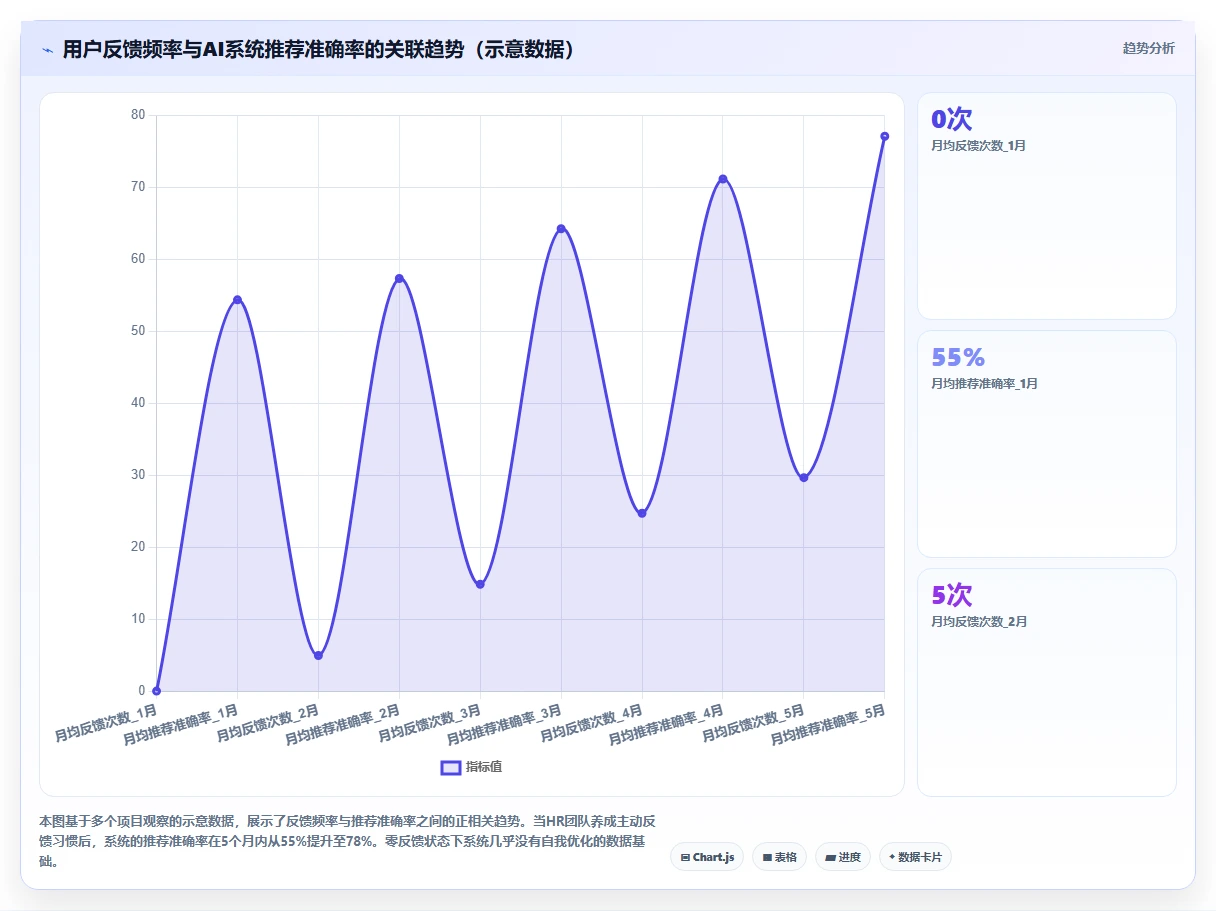Screen dimensions: 1216x911
Task: Click the x-axis label 月均推荐准确率_1月
Action: 180,725
